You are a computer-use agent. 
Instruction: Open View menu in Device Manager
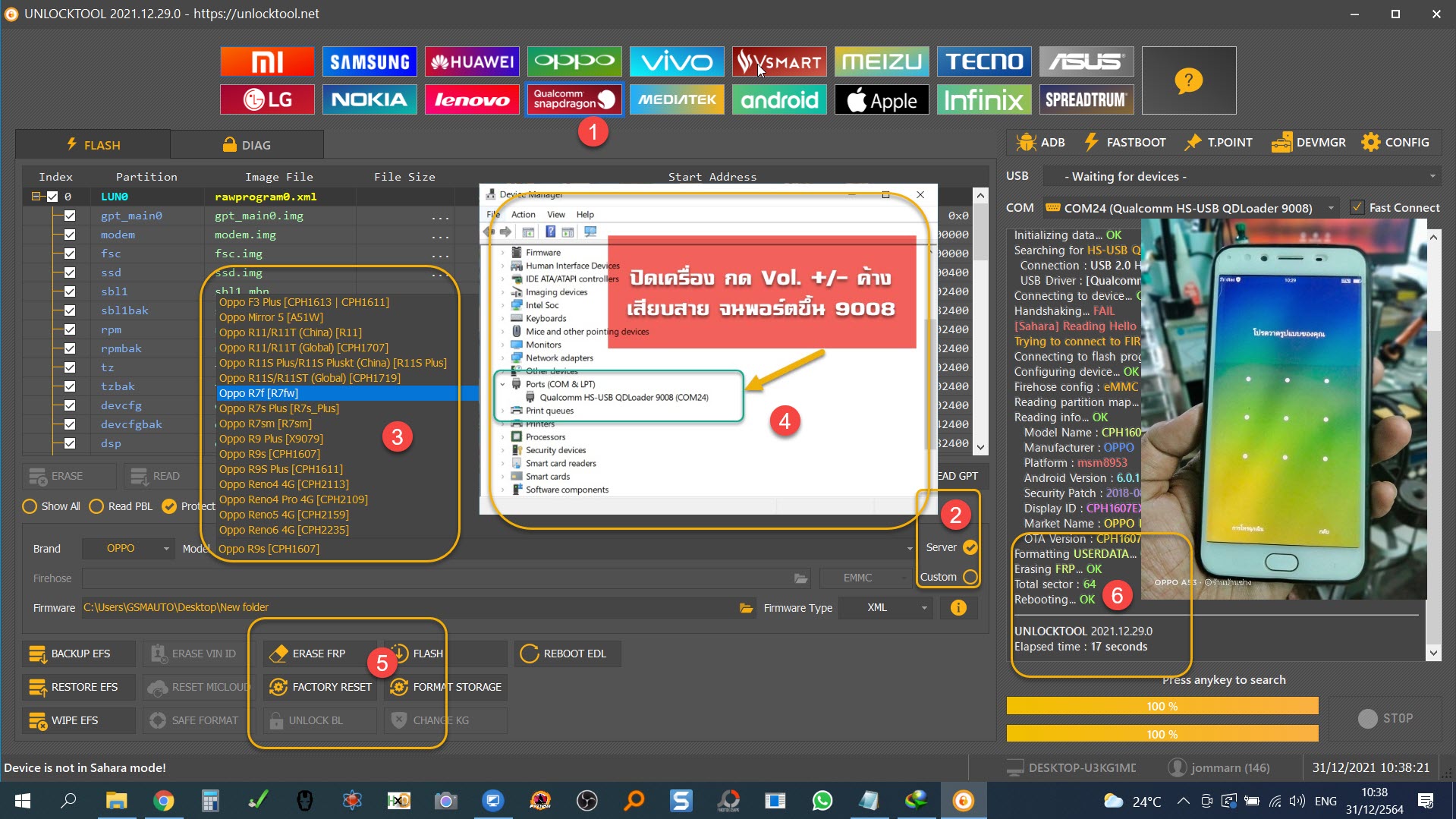click(x=556, y=215)
